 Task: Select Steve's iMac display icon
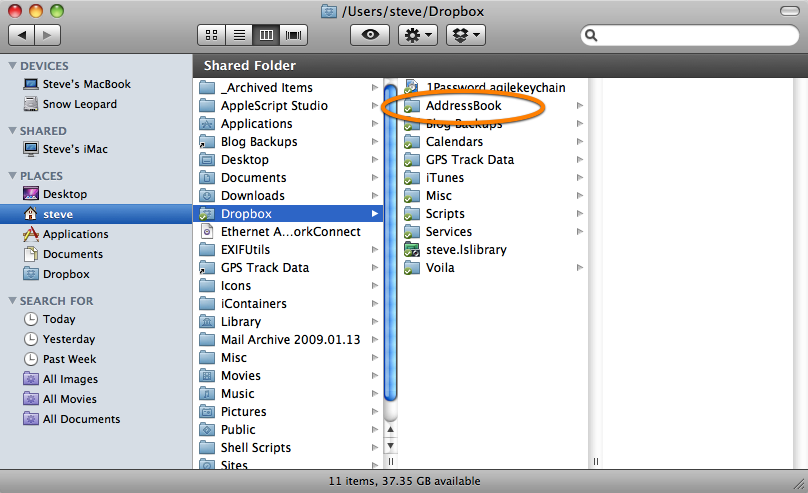coord(31,149)
